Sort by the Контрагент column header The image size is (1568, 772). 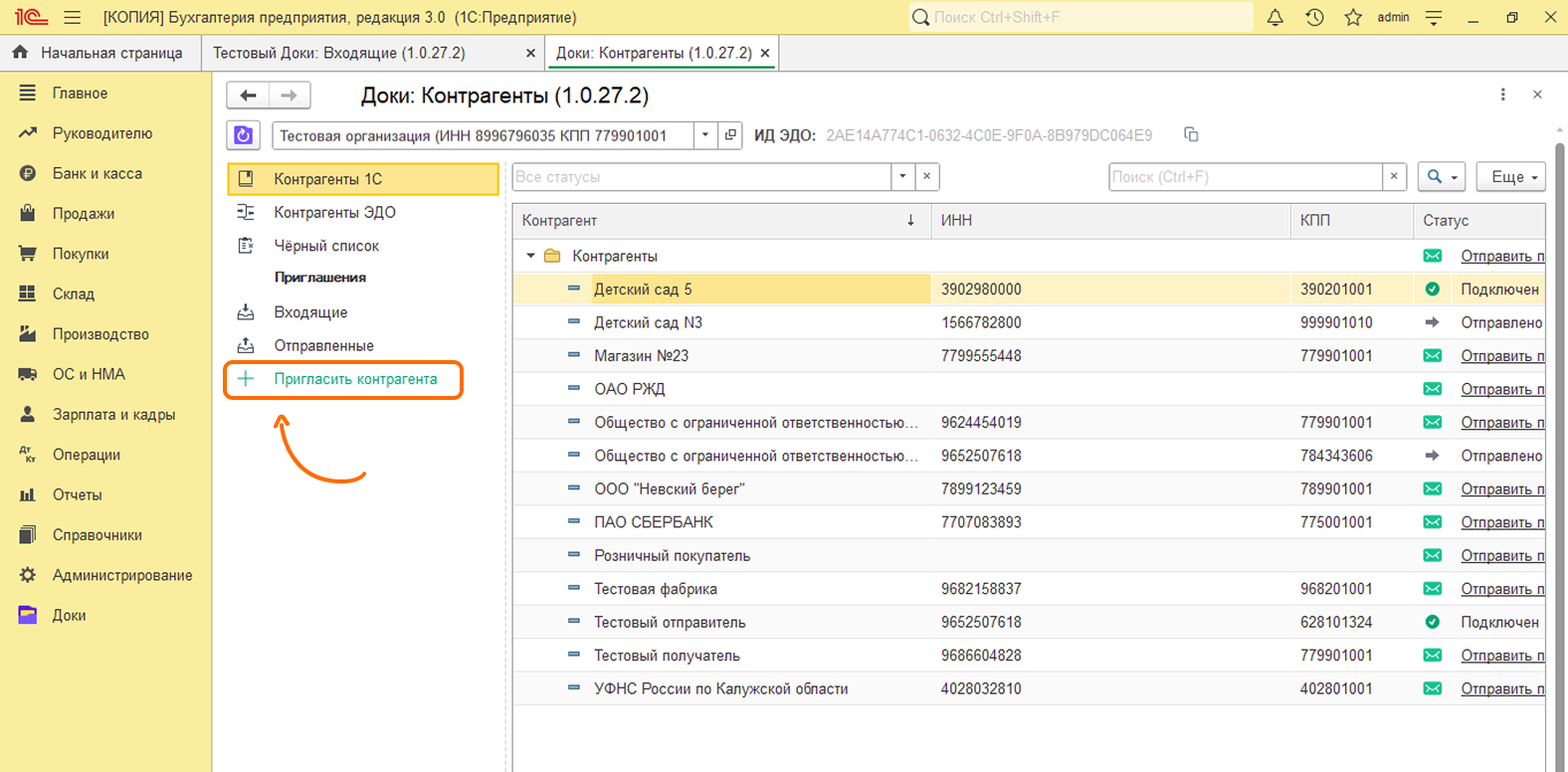click(721, 220)
